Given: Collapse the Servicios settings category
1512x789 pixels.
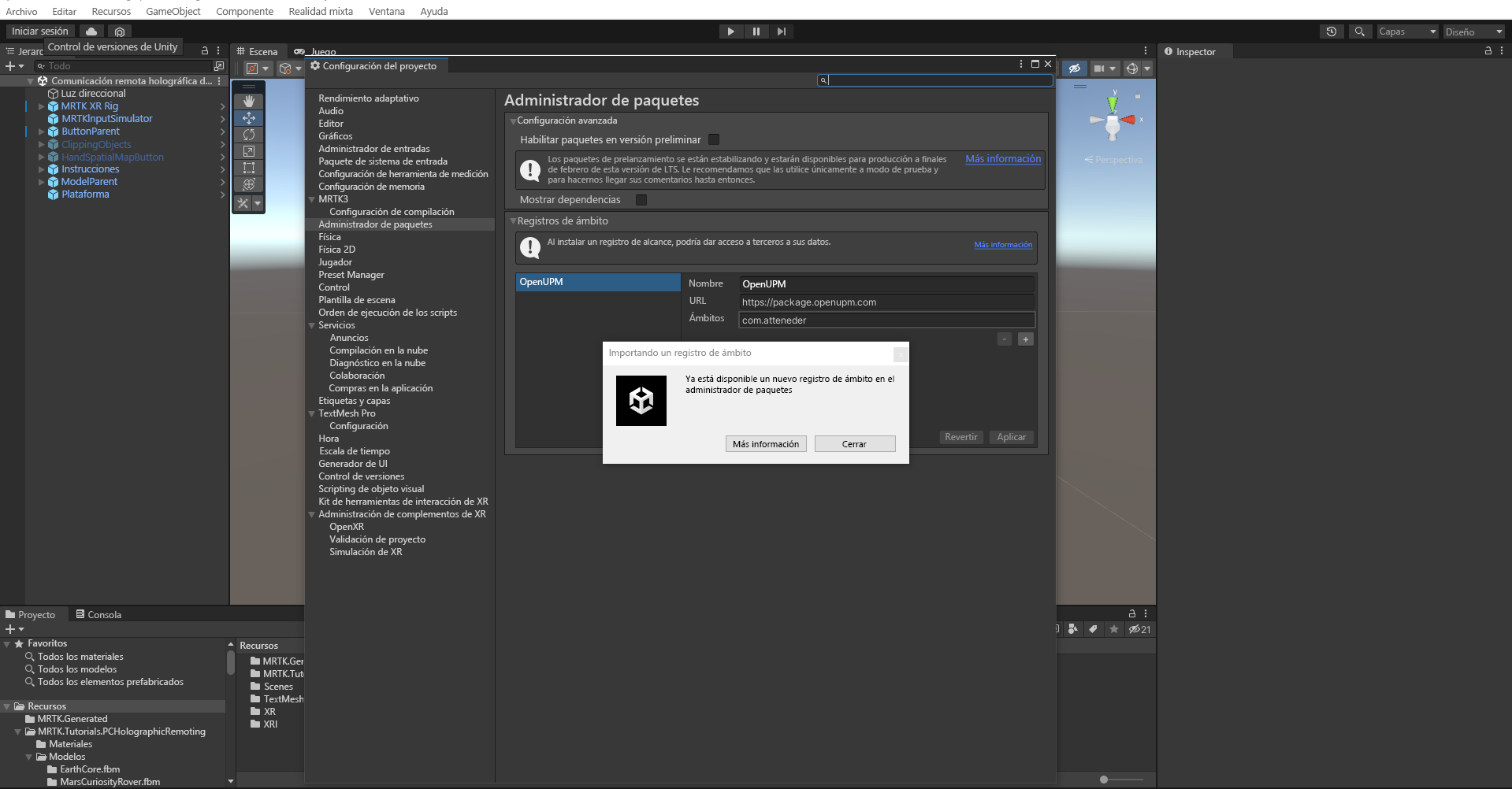Looking at the screenshot, I should coord(312,326).
